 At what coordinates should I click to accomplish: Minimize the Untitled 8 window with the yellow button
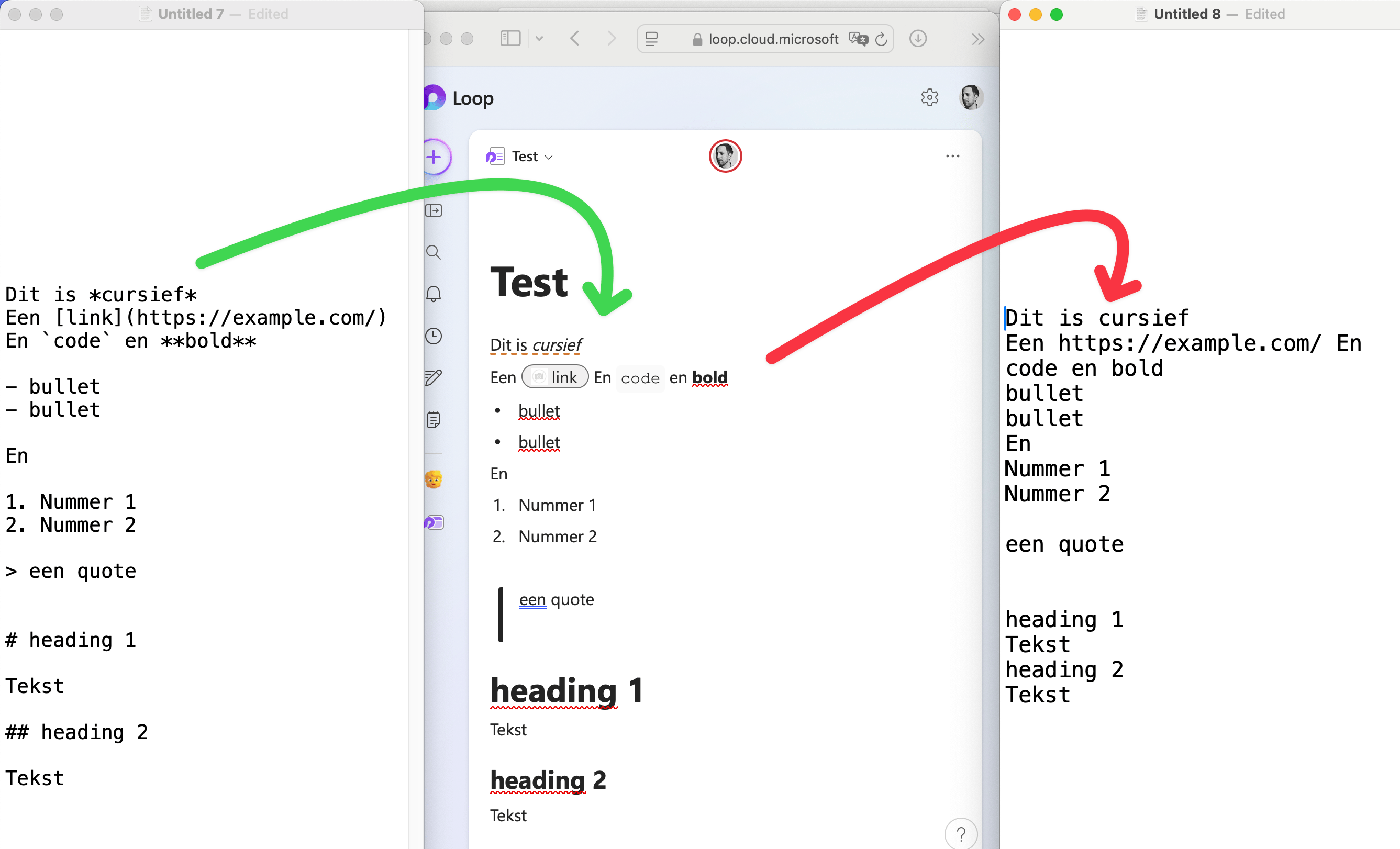[1035, 15]
